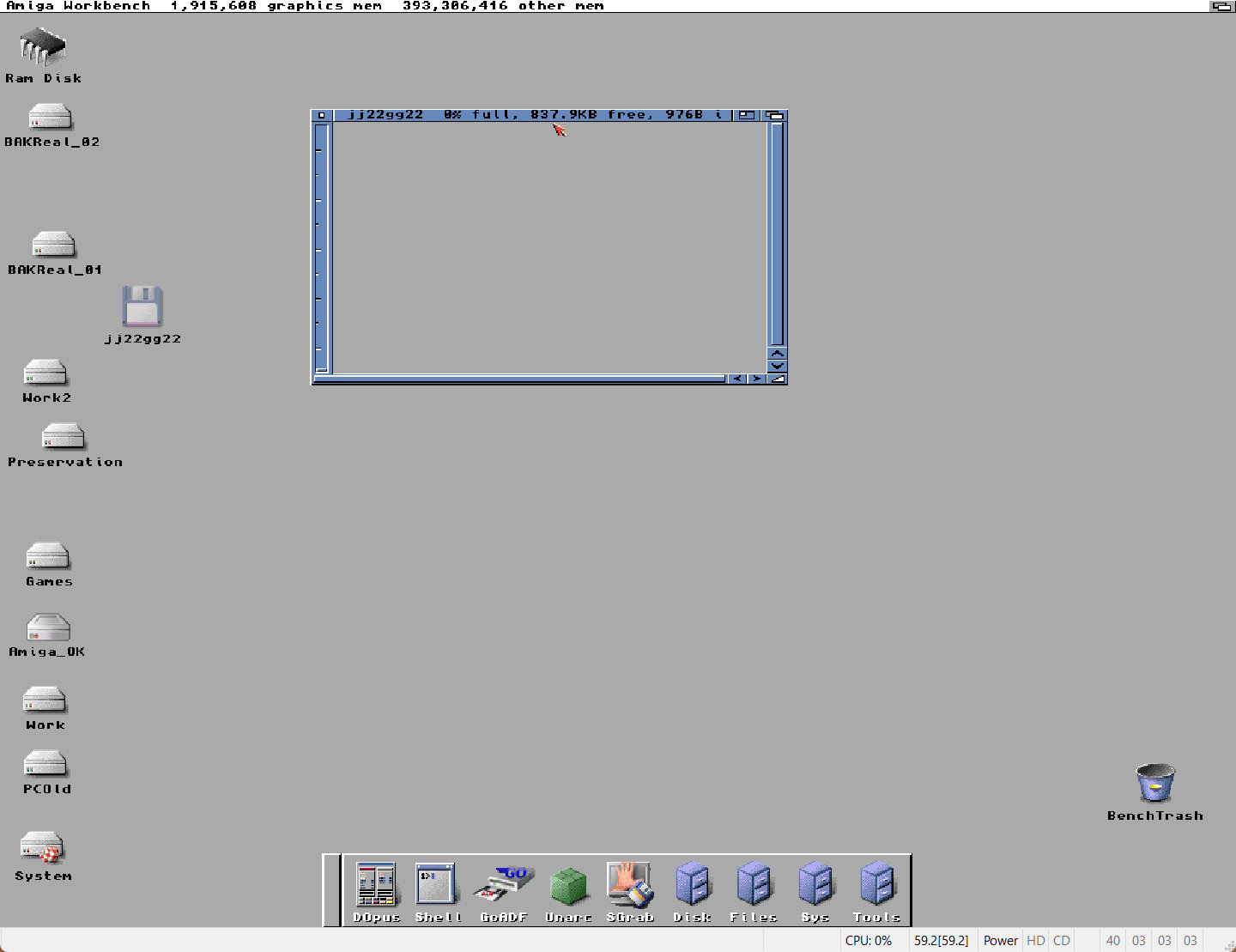Click down arrow of jj22gg22 vertical scrollbar
The width and height of the screenshot is (1236, 952).
(777, 366)
